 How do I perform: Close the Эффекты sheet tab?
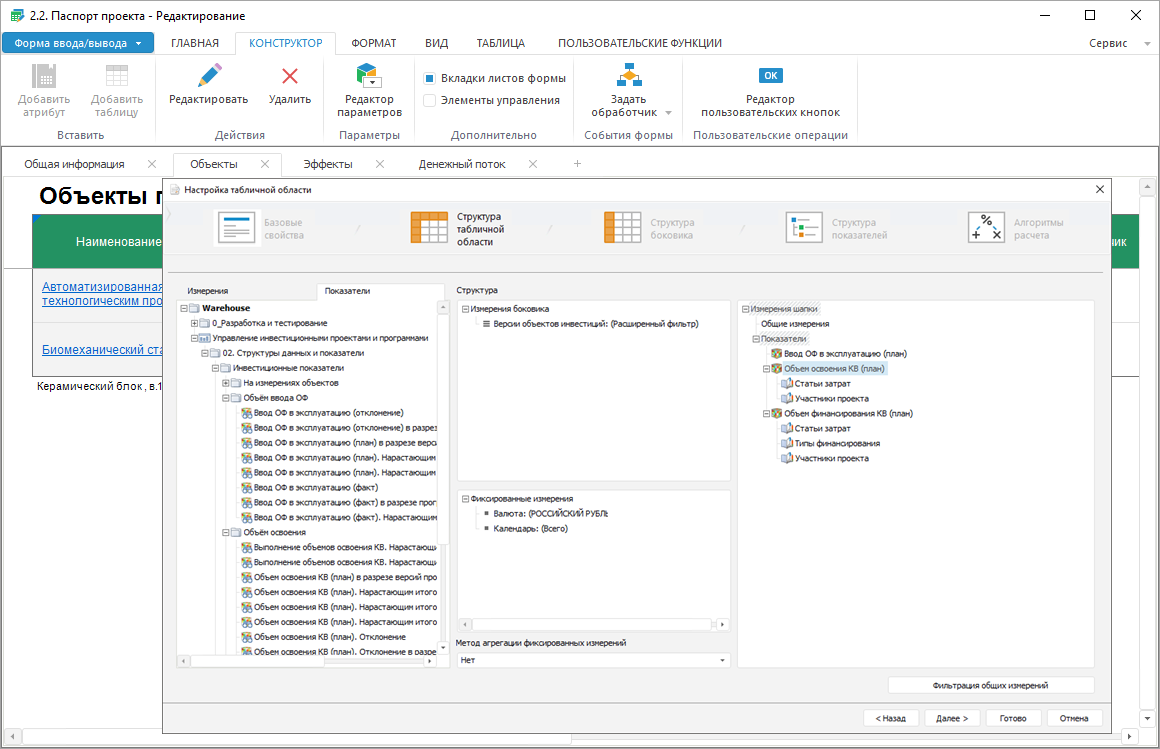[380, 164]
